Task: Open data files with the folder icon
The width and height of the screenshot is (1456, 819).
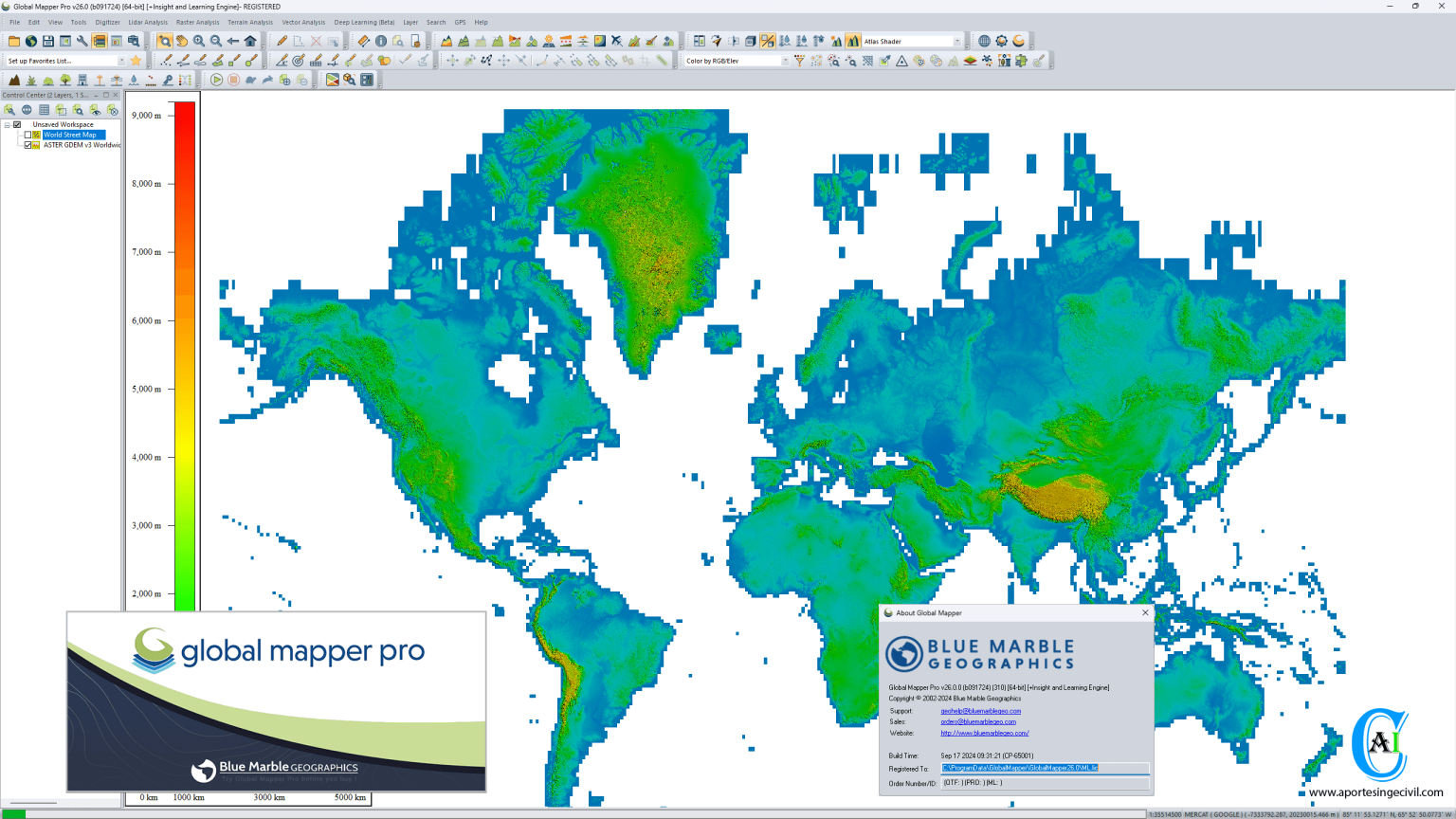Action: [13, 41]
